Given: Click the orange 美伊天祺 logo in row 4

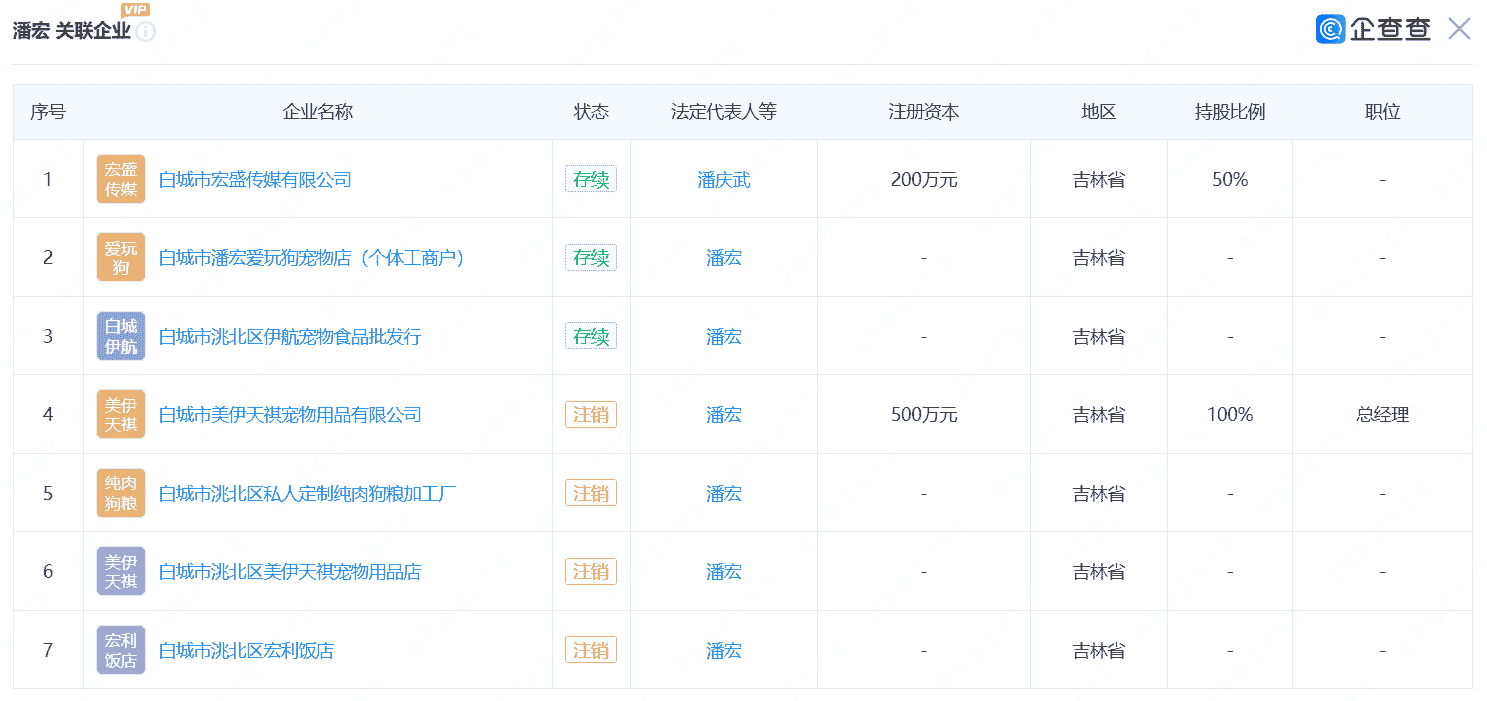Looking at the screenshot, I should 121,415.
